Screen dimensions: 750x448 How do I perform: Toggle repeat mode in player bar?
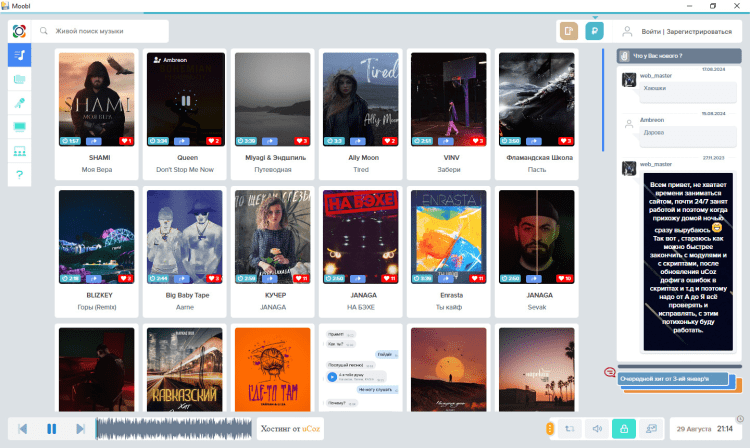(569, 429)
